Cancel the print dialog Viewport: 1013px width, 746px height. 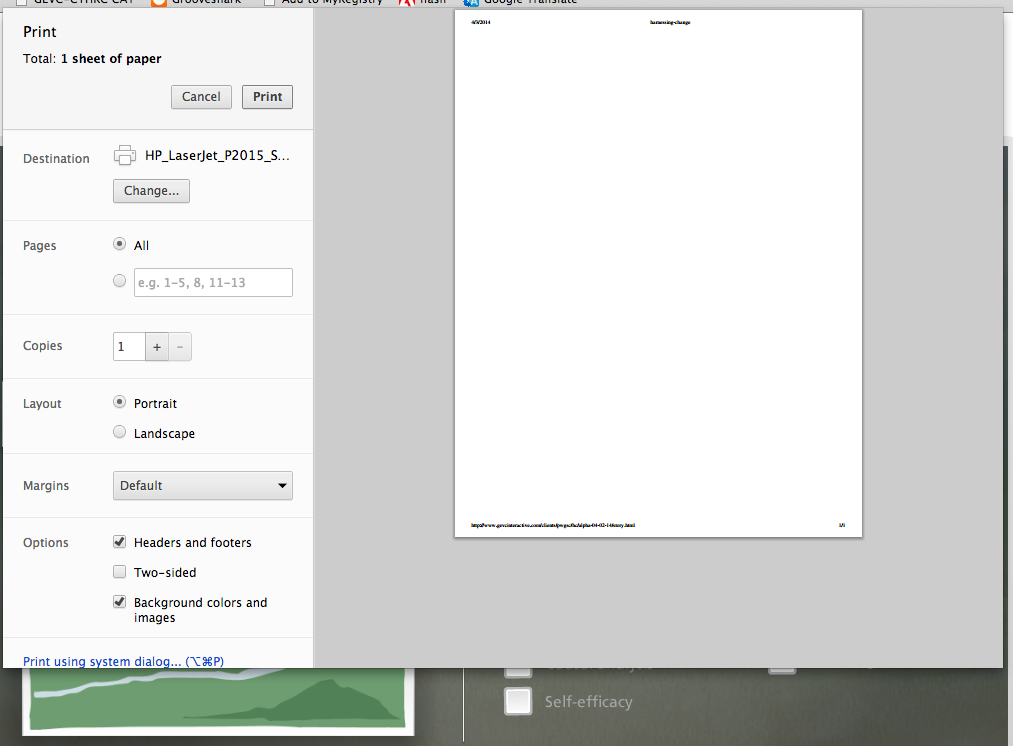201,97
